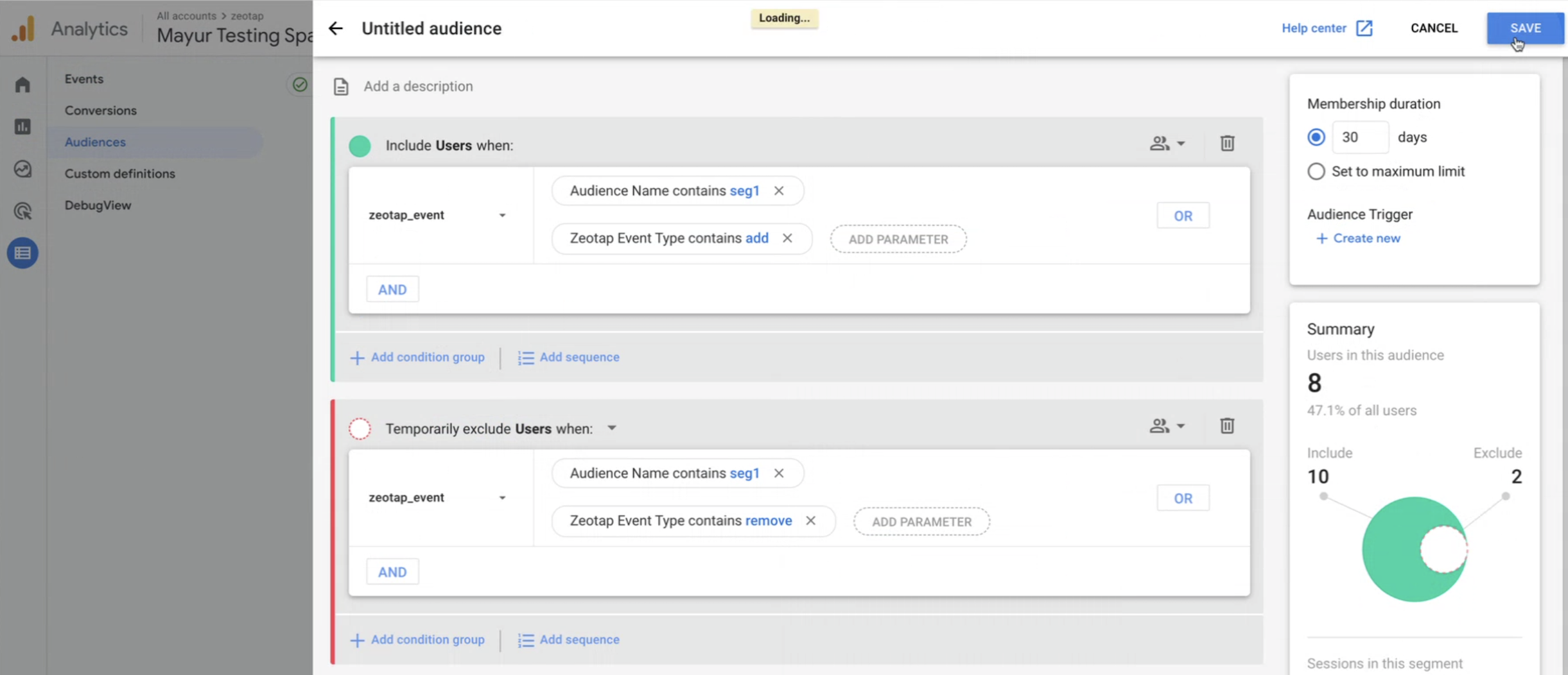Select the 30 days membership radio button
The width and height of the screenshot is (1568, 675).
[x=1316, y=137]
